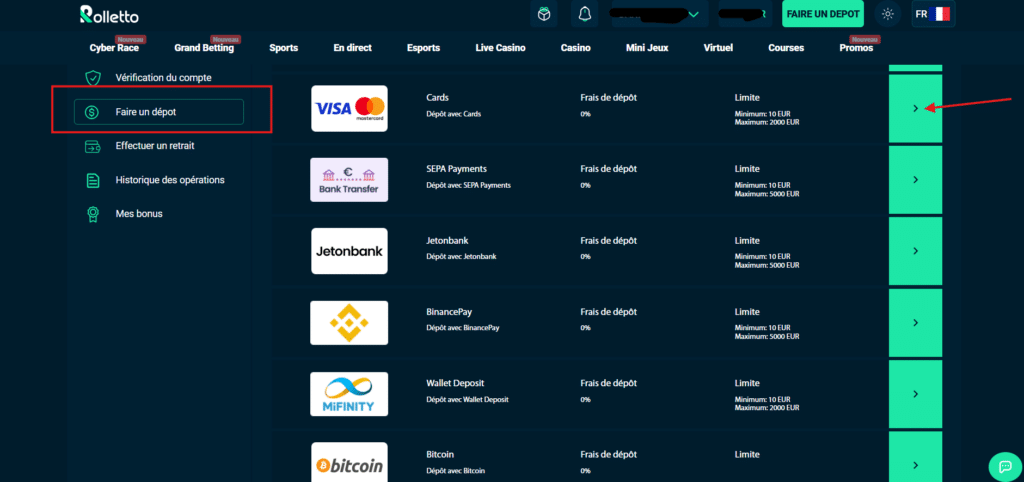Click the Wallet Deposit method title
1024x482 pixels.
coord(455,383)
